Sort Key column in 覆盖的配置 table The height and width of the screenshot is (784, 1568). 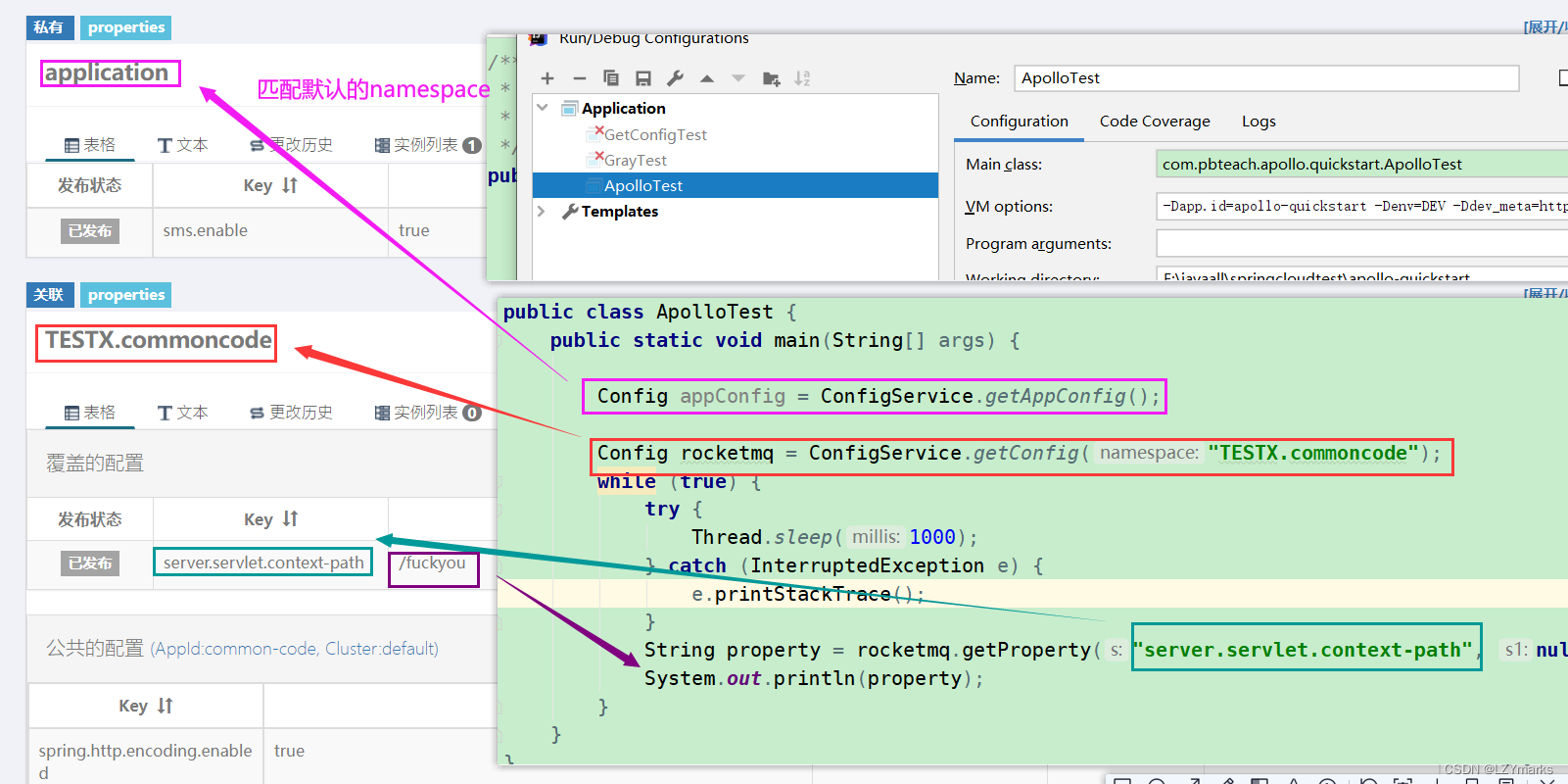tap(290, 518)
